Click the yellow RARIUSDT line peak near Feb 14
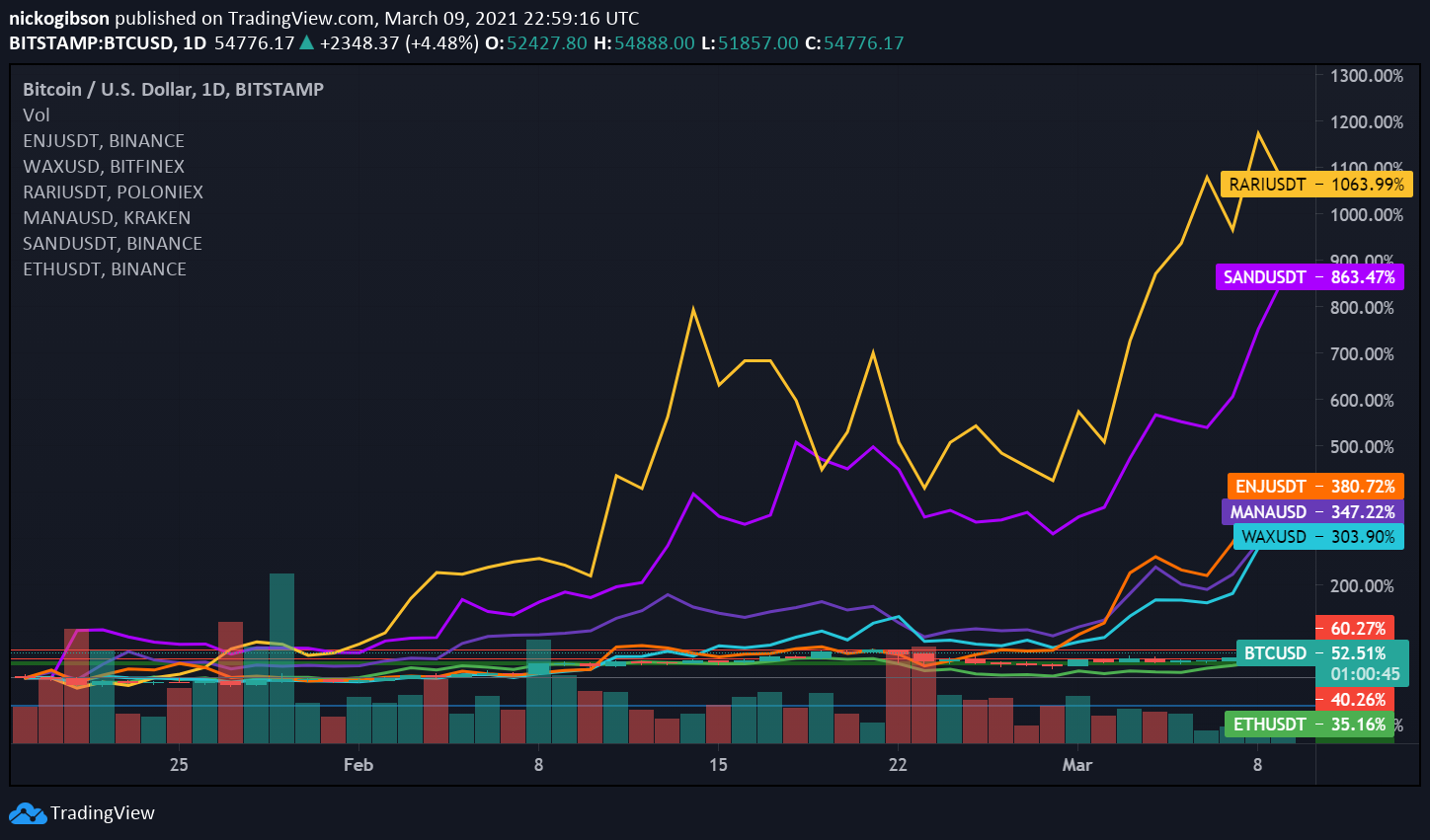This screenshot has width=1430, height=840. (x=693, y=309)
